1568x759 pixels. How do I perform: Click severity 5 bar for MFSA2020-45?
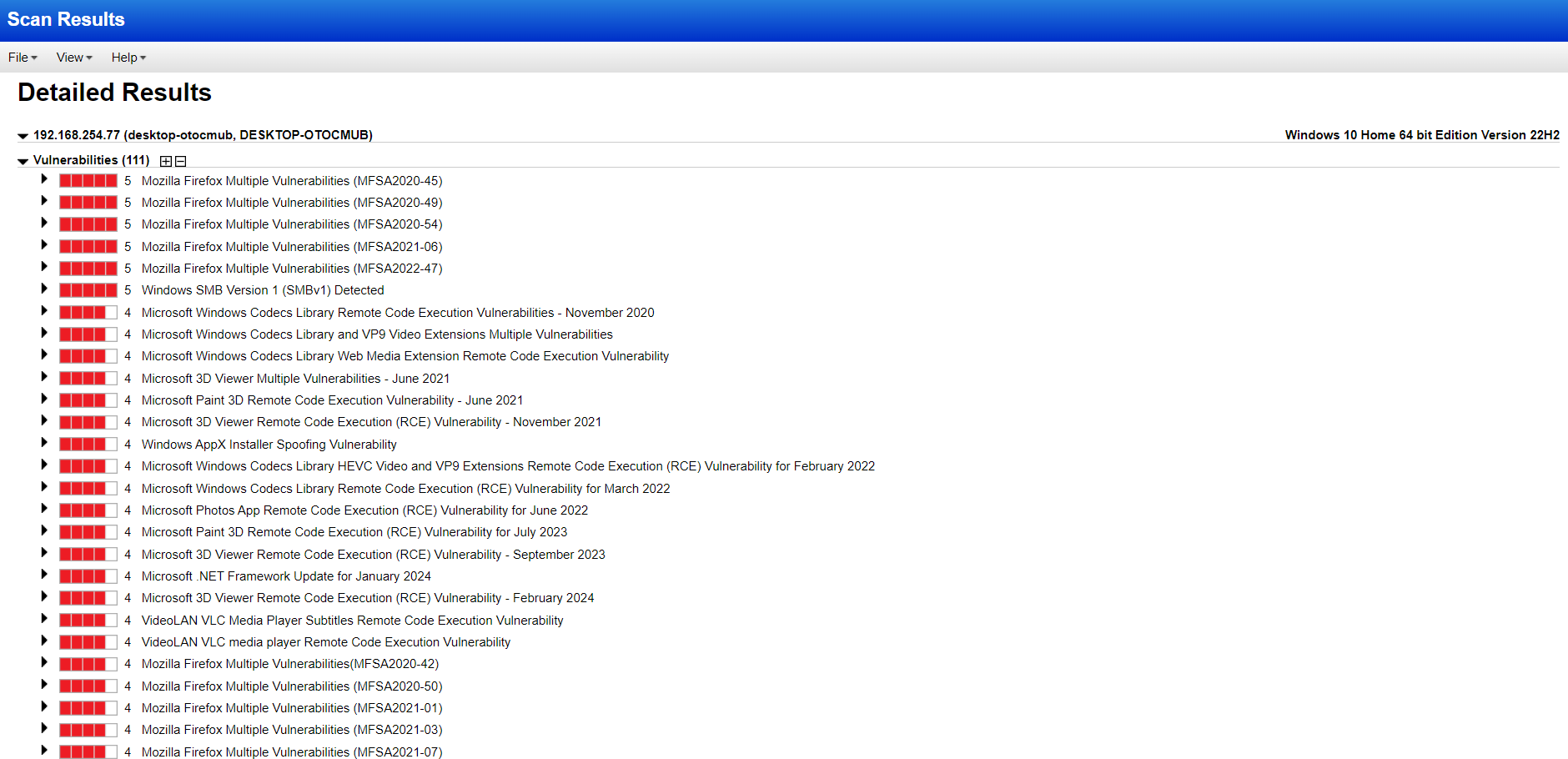coord(88,180)
